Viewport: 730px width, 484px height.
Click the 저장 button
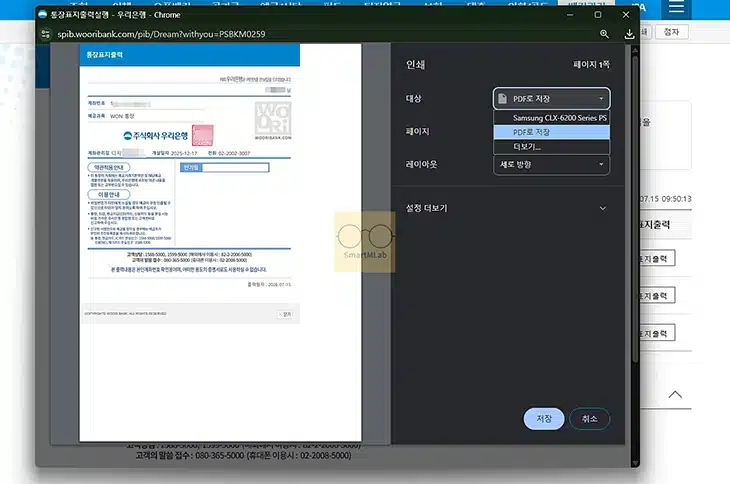click(544, 418)
